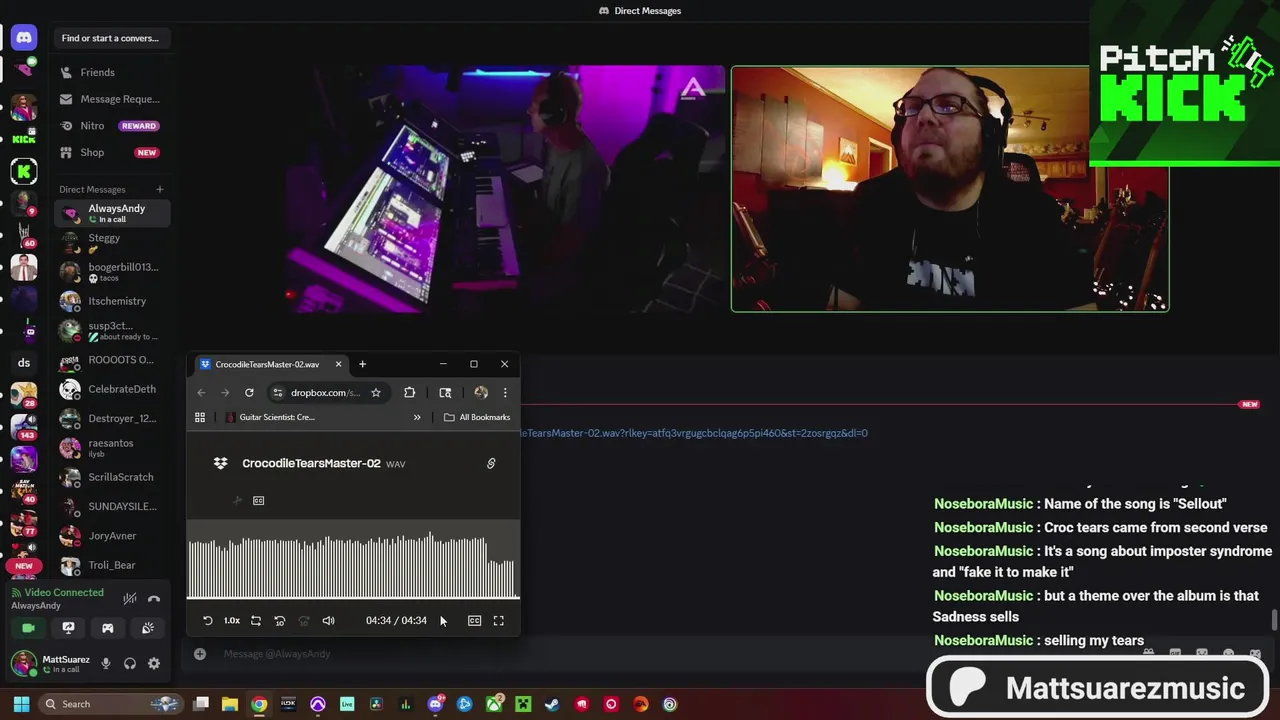Open the Chrome extensions puzzle icon
1280x720 pixels.
[x=409, y=393]
